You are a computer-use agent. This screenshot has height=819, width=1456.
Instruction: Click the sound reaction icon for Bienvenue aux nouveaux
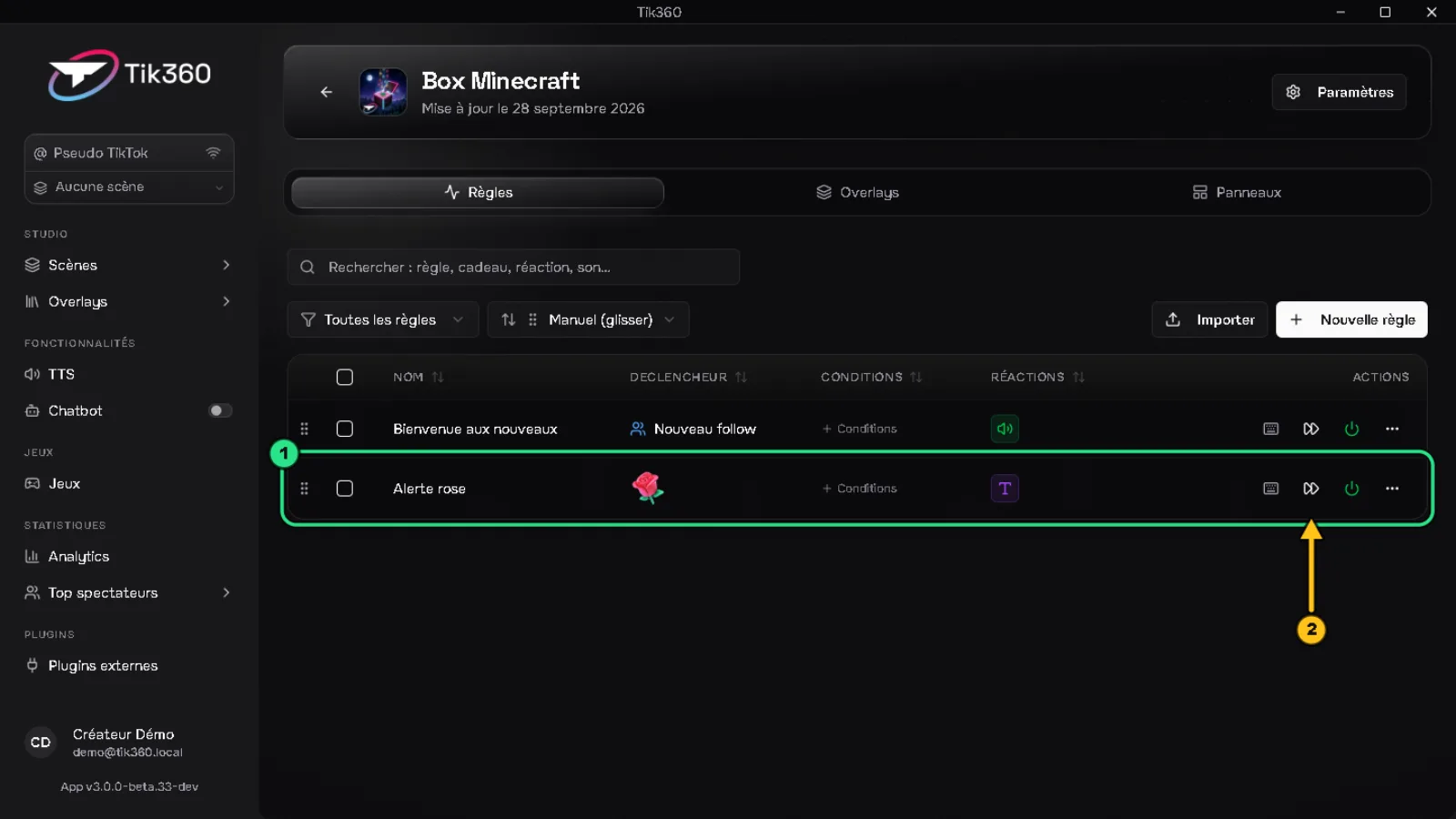pos(1005,429)
